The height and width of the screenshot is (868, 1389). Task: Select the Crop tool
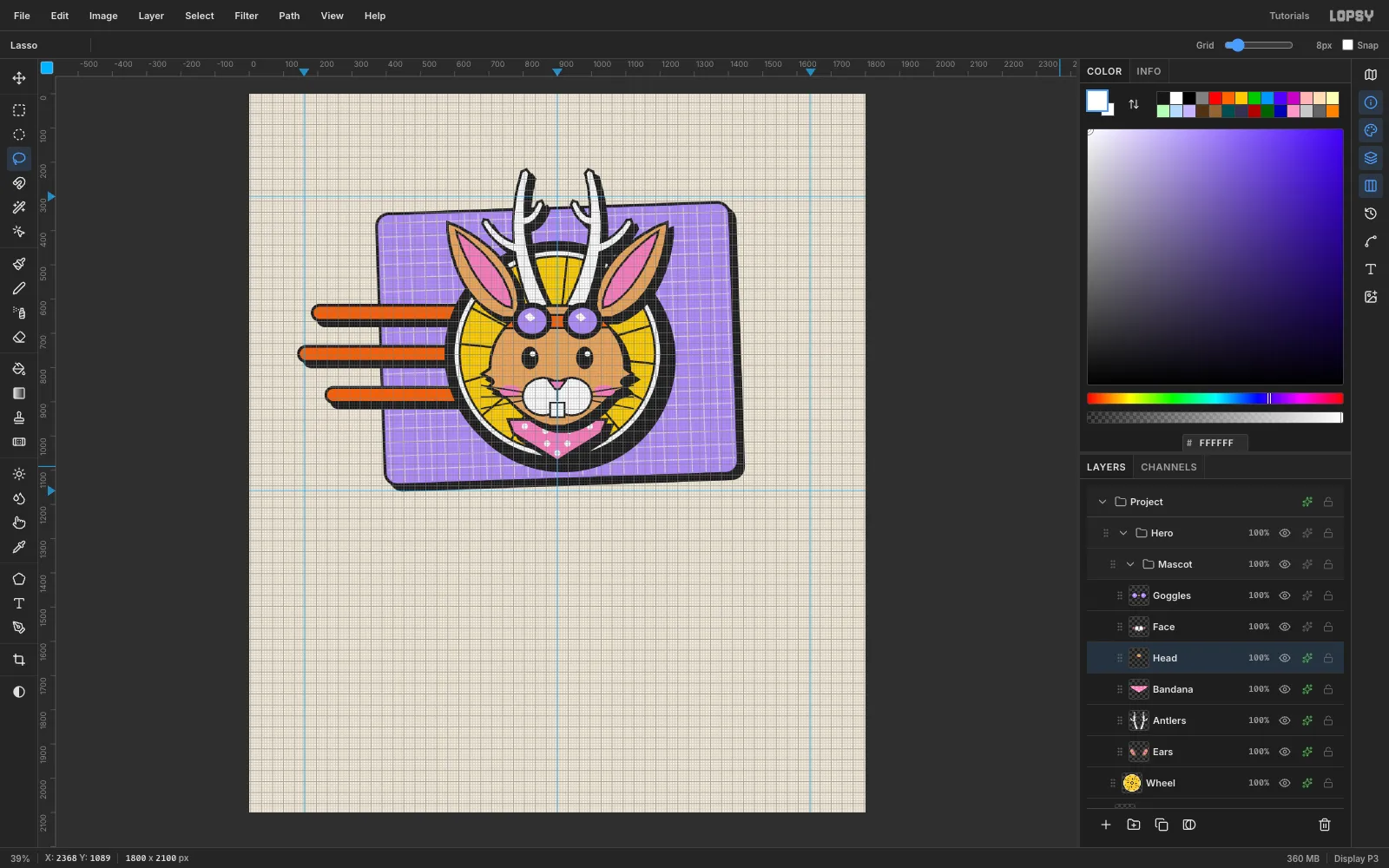point(19,660)
